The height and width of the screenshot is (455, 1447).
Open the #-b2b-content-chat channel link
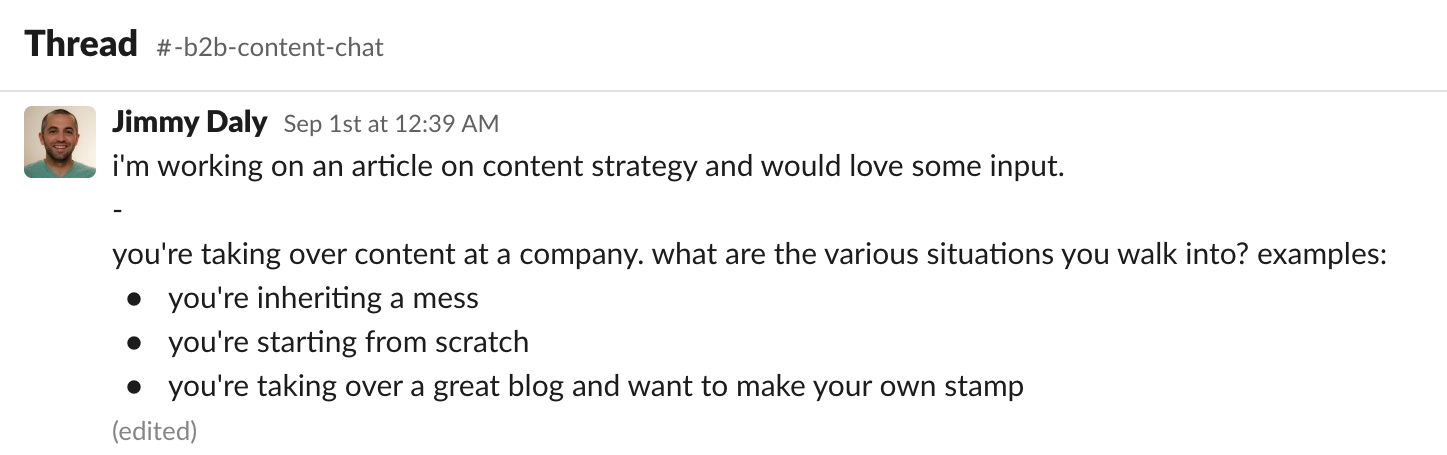point(270,47)
